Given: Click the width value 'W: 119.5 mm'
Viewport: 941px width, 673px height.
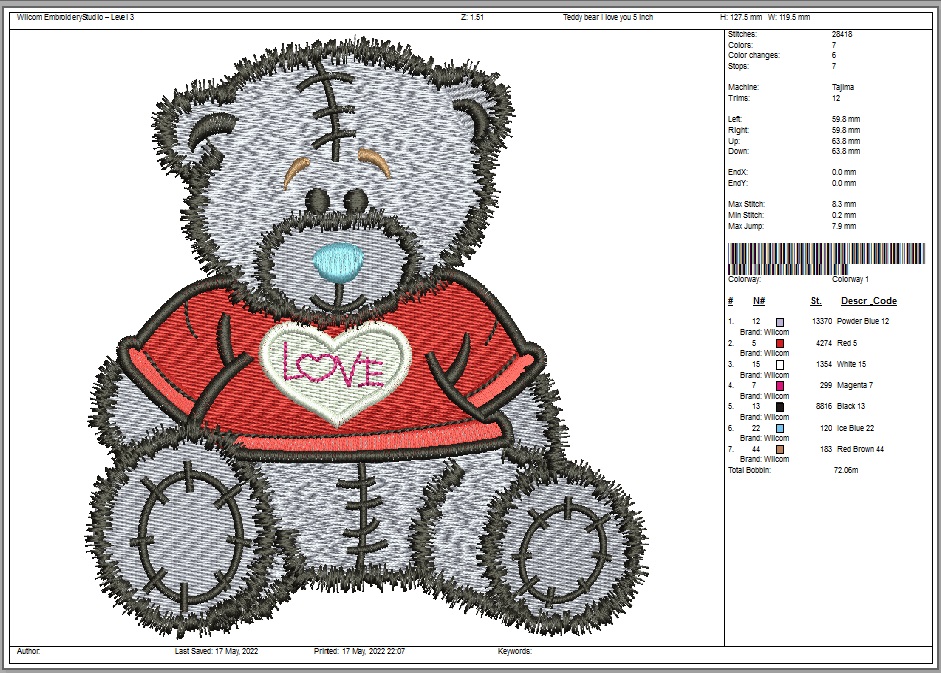Looking at the screenshot, I should pos(789,17).
